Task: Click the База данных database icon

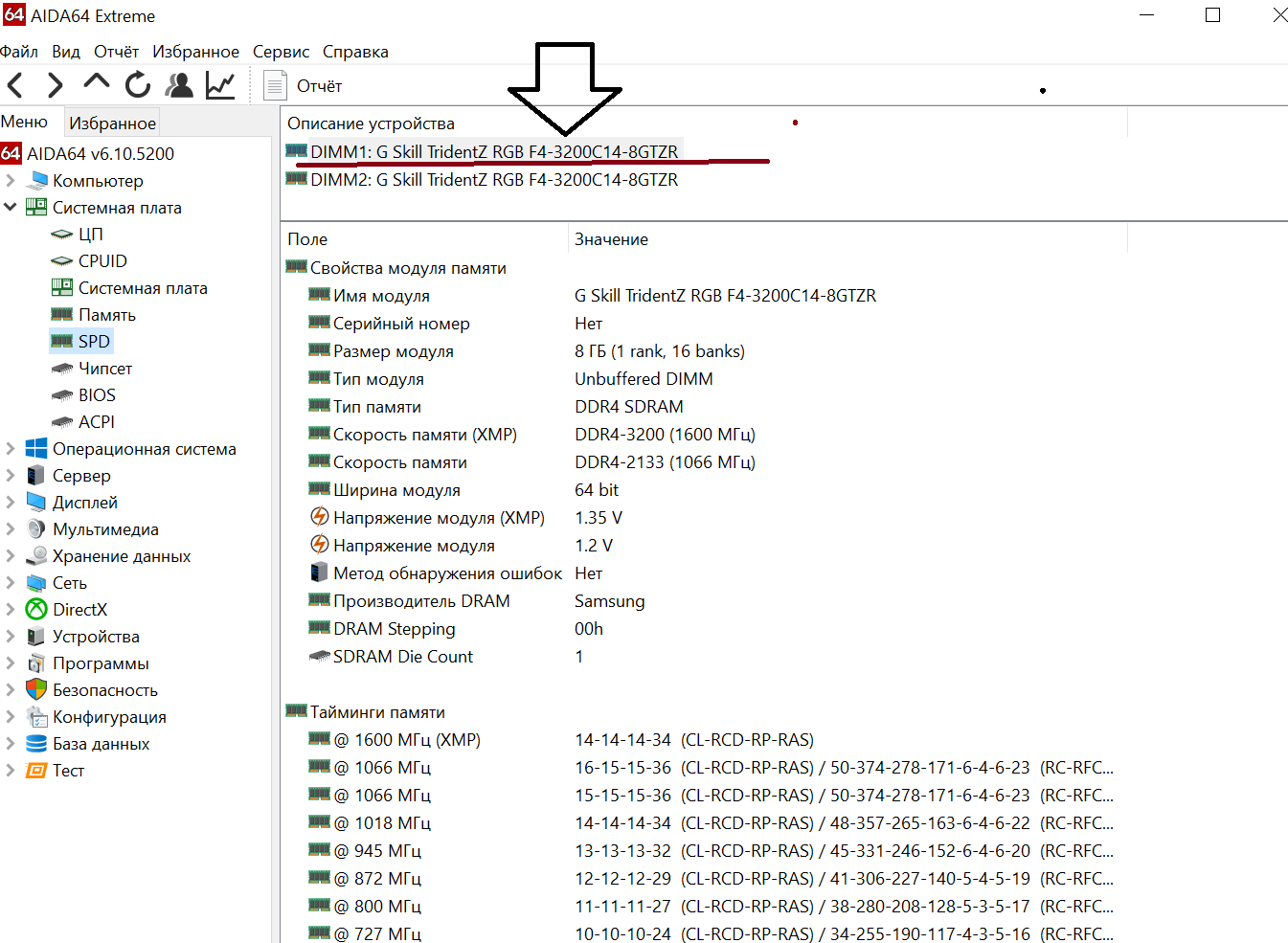Action: 36,743
